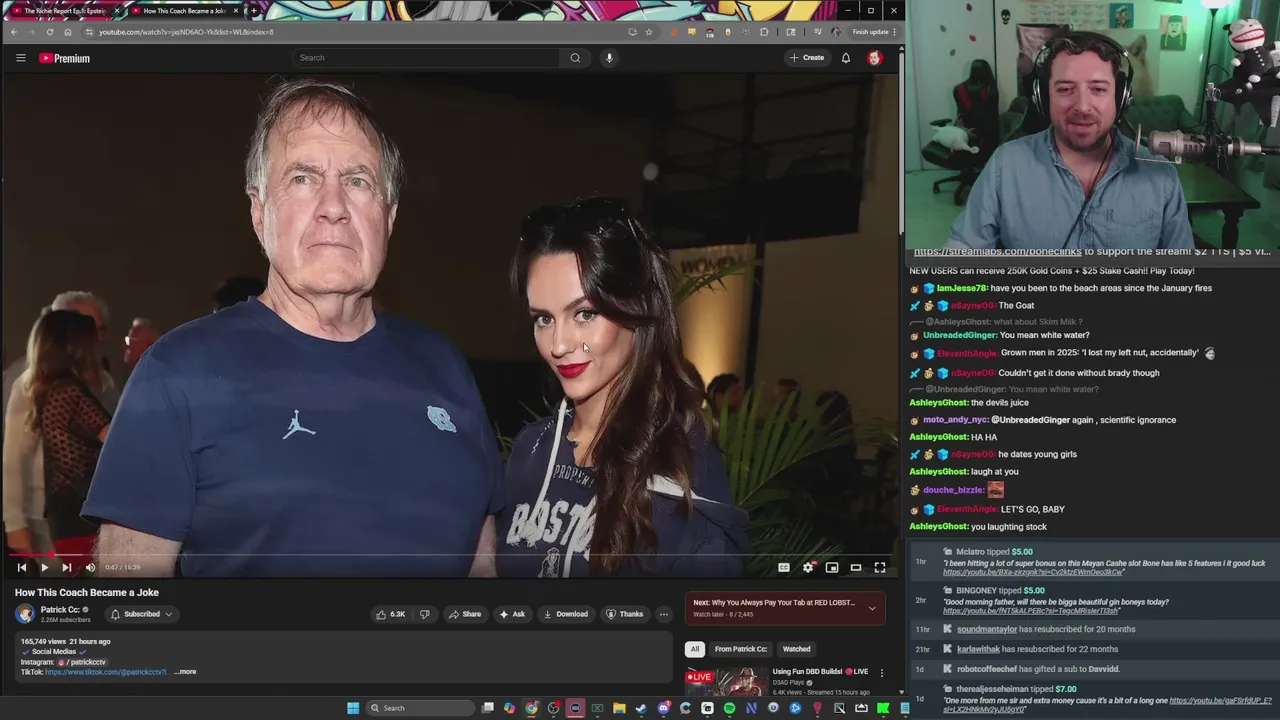Viewport: 1280px width, 720px height.
Task: Toggle theater mode
Action: [856, 567]
